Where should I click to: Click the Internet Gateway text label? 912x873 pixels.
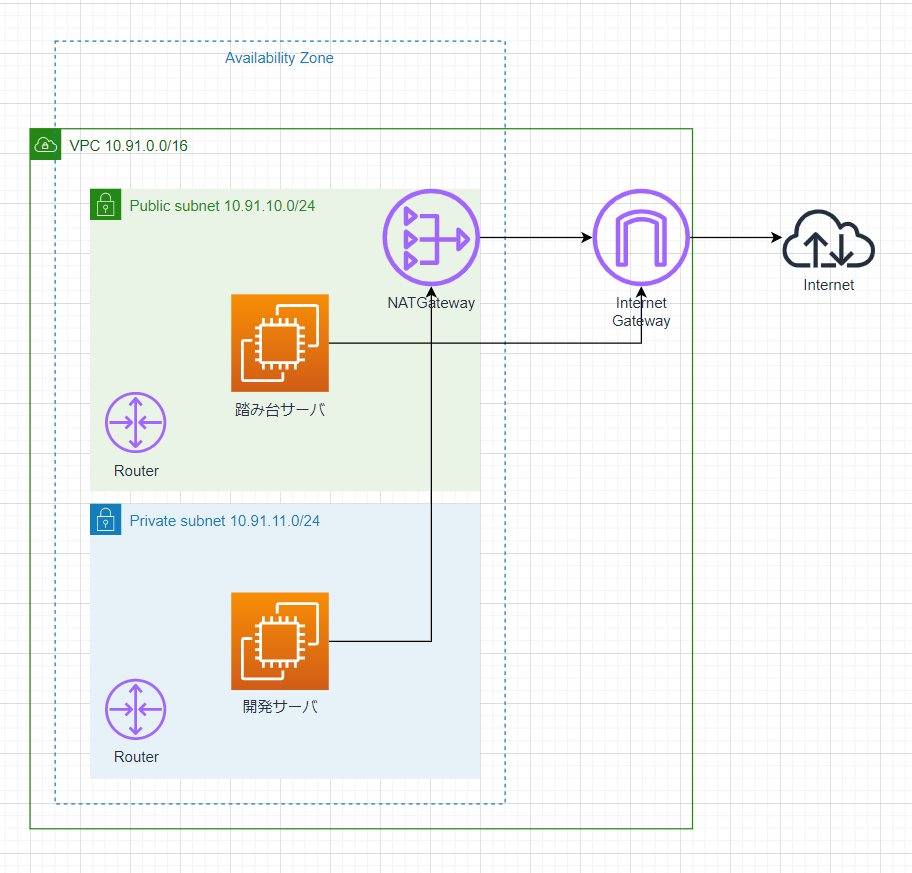(641, 312)
